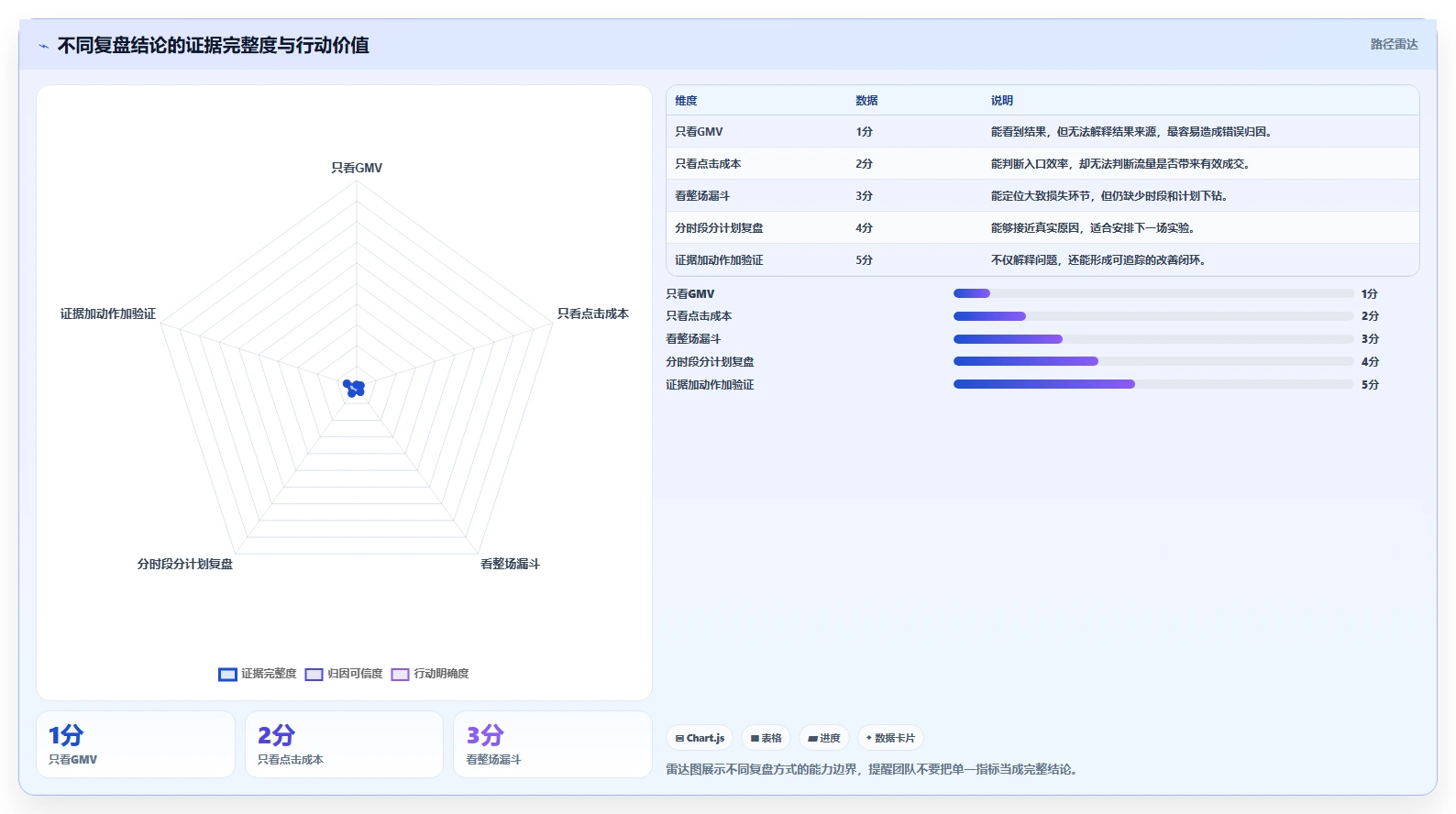This screenshot has height=814, width=1456.
Task: Click the 行动明确度 legend color box
Action: pos(400,675)
